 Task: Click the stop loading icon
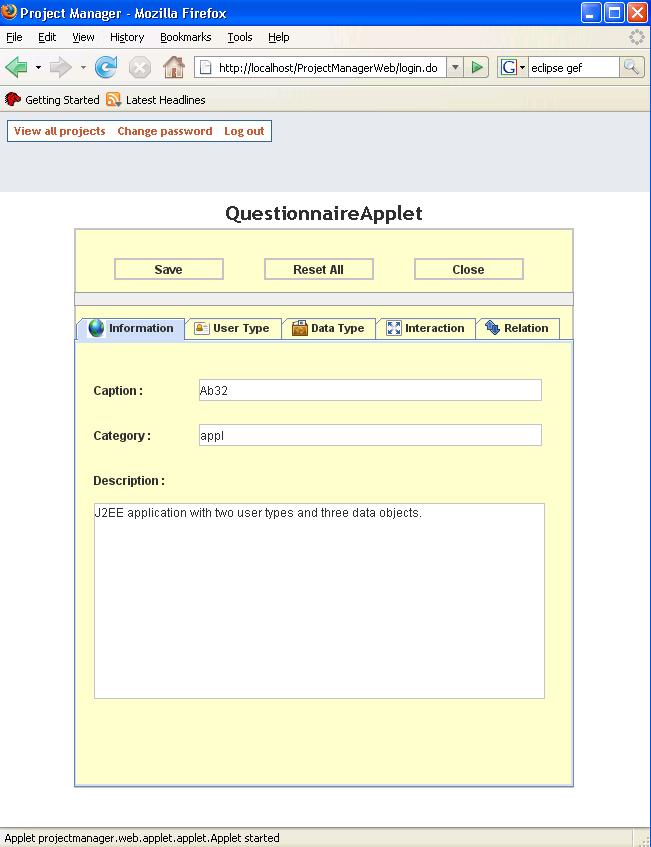[139, 68]
